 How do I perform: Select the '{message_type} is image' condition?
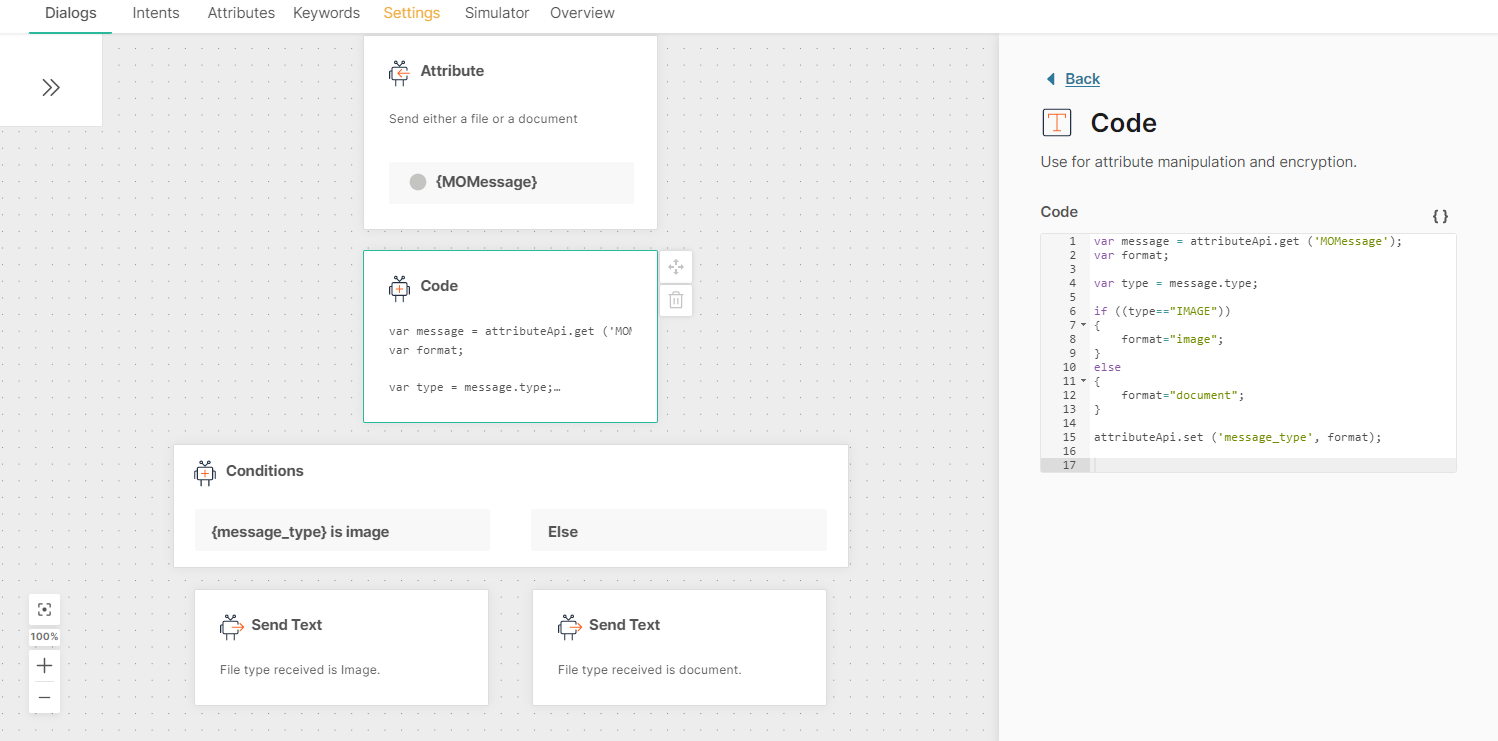tap(342, 531)
